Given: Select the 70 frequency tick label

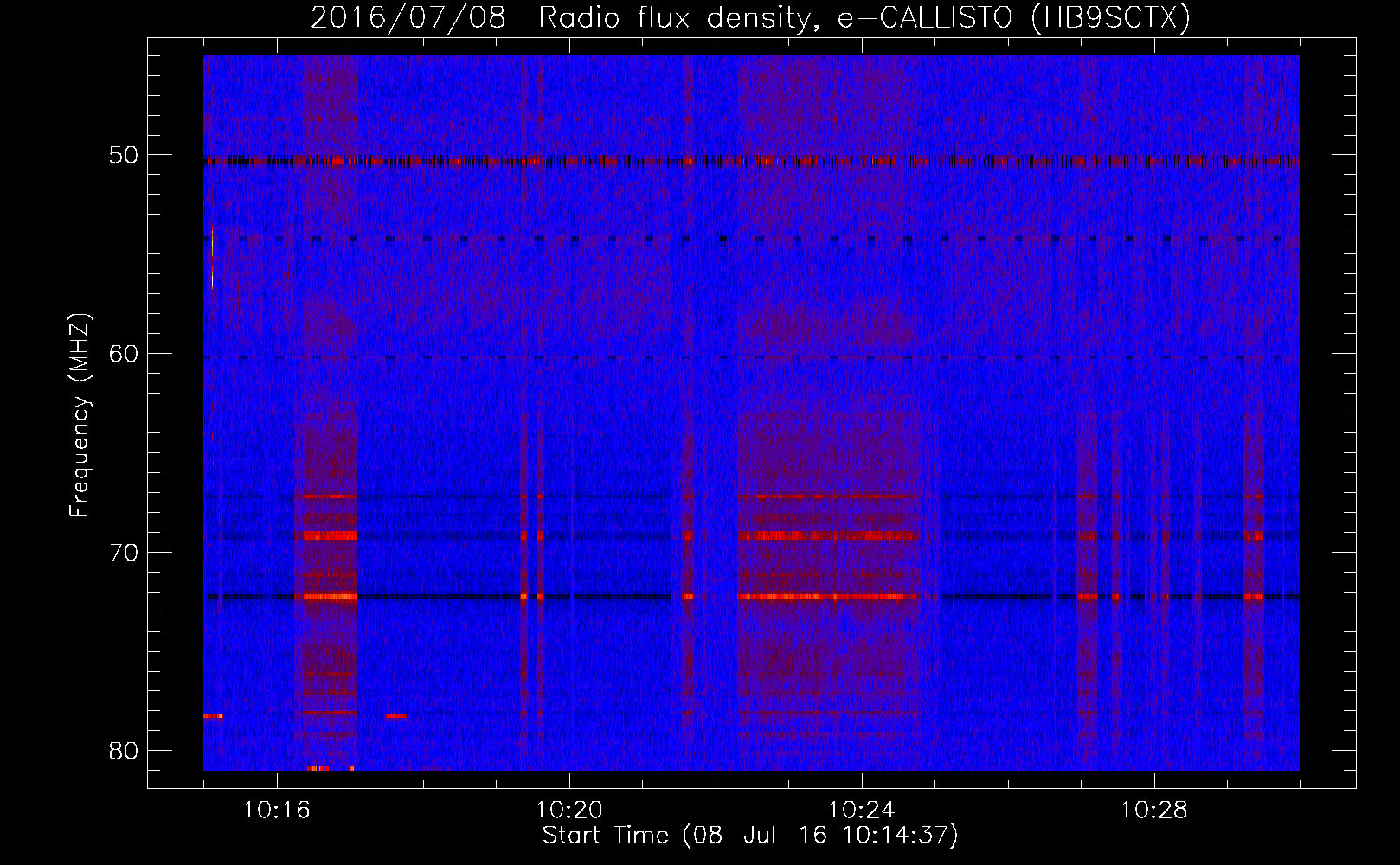Looking at the screenshot, I should click(x=124, y=552).
